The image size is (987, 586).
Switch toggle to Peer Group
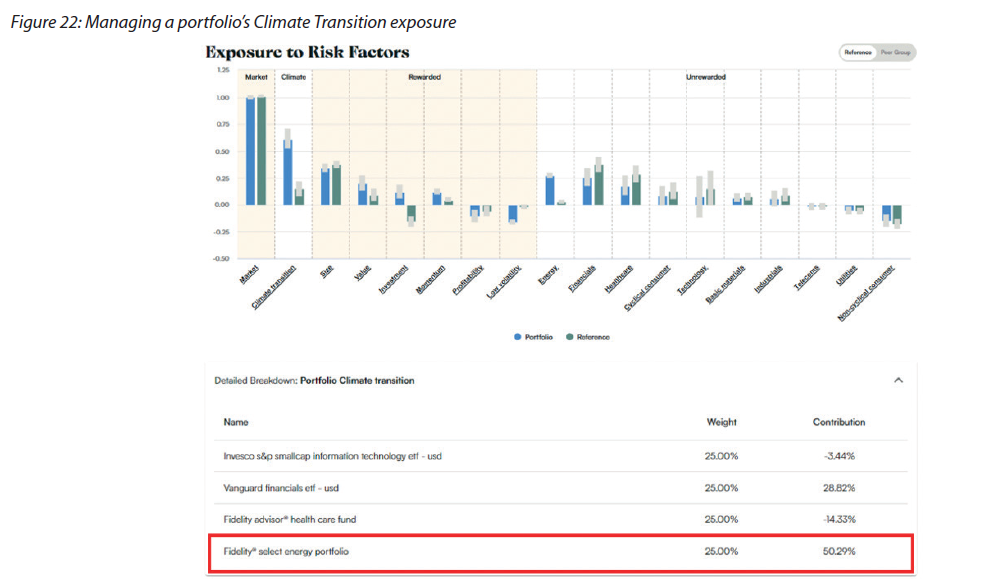(894, 53)
